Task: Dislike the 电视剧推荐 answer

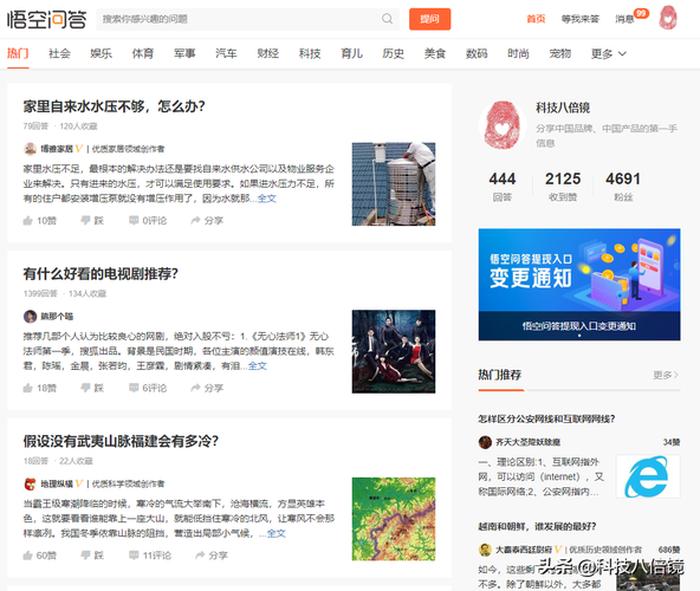Action: tap(92, 388)
